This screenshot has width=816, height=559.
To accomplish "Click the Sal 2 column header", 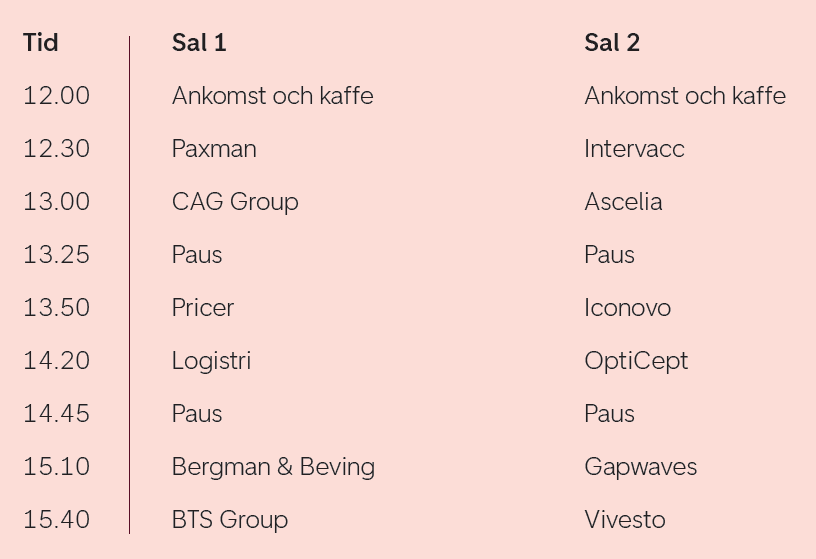I will [612, 43].
